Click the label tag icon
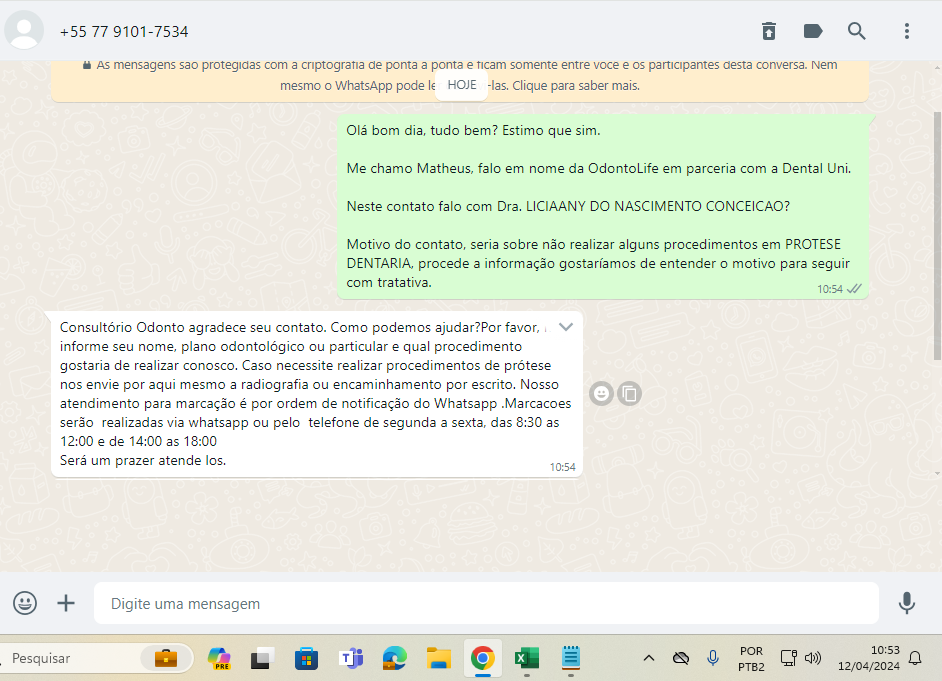942x681 pixels. point(813,31)
